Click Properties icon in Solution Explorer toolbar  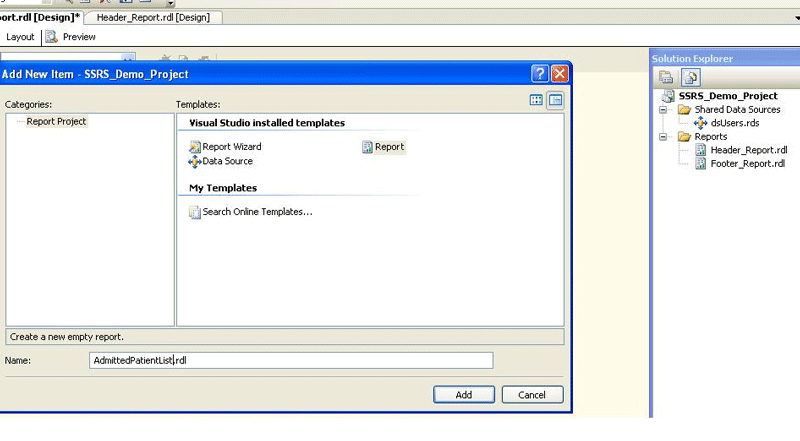[666, 77]
